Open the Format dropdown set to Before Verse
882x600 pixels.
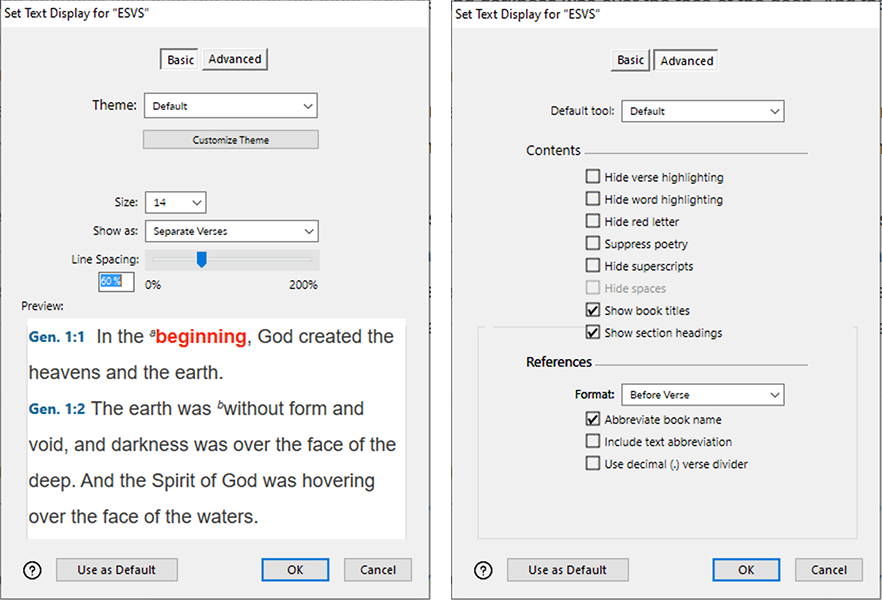click(702, 395)
